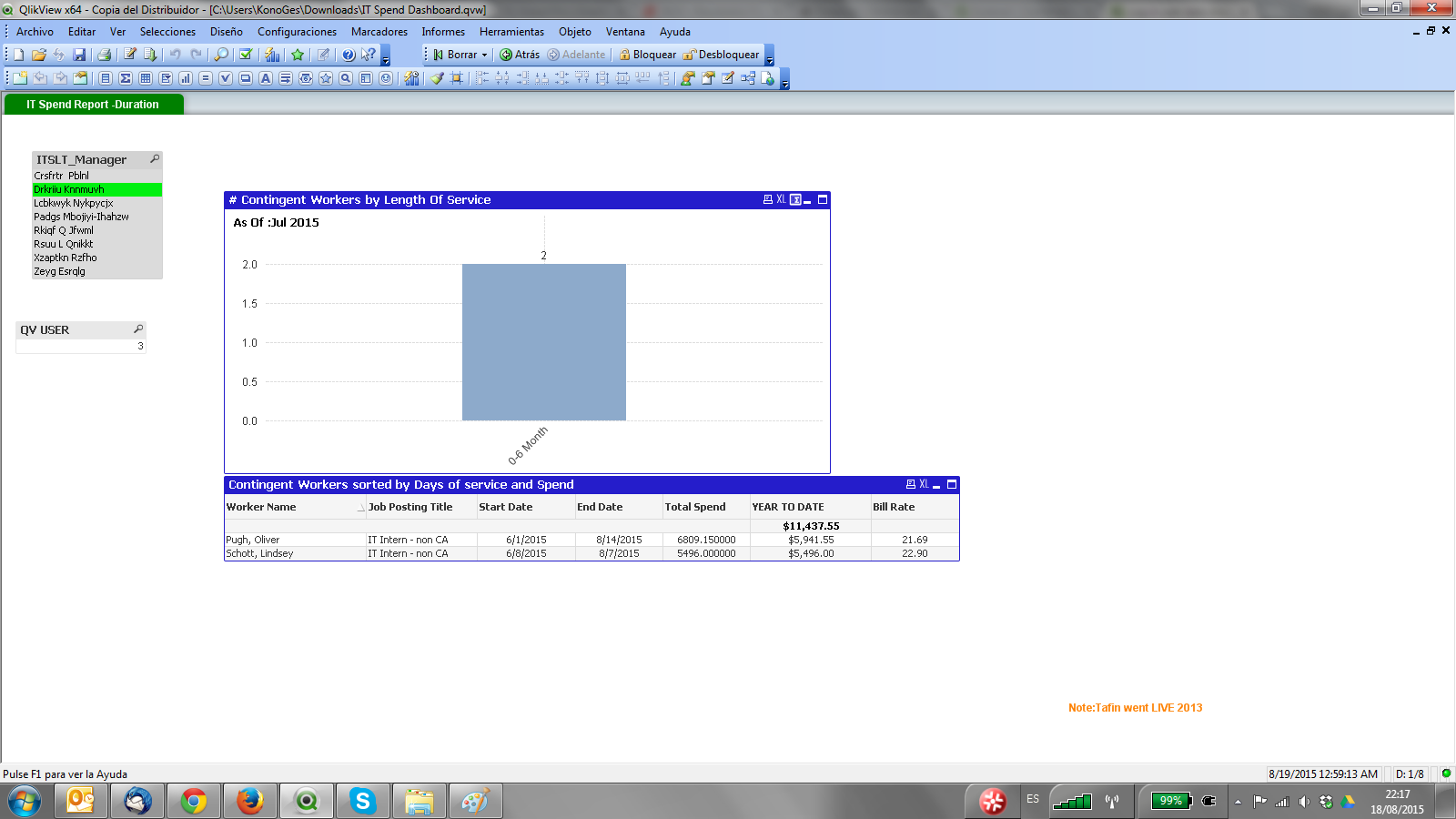Select the IT Spend Report -Duration tab
1456x819 pixels.
[93, 105]
